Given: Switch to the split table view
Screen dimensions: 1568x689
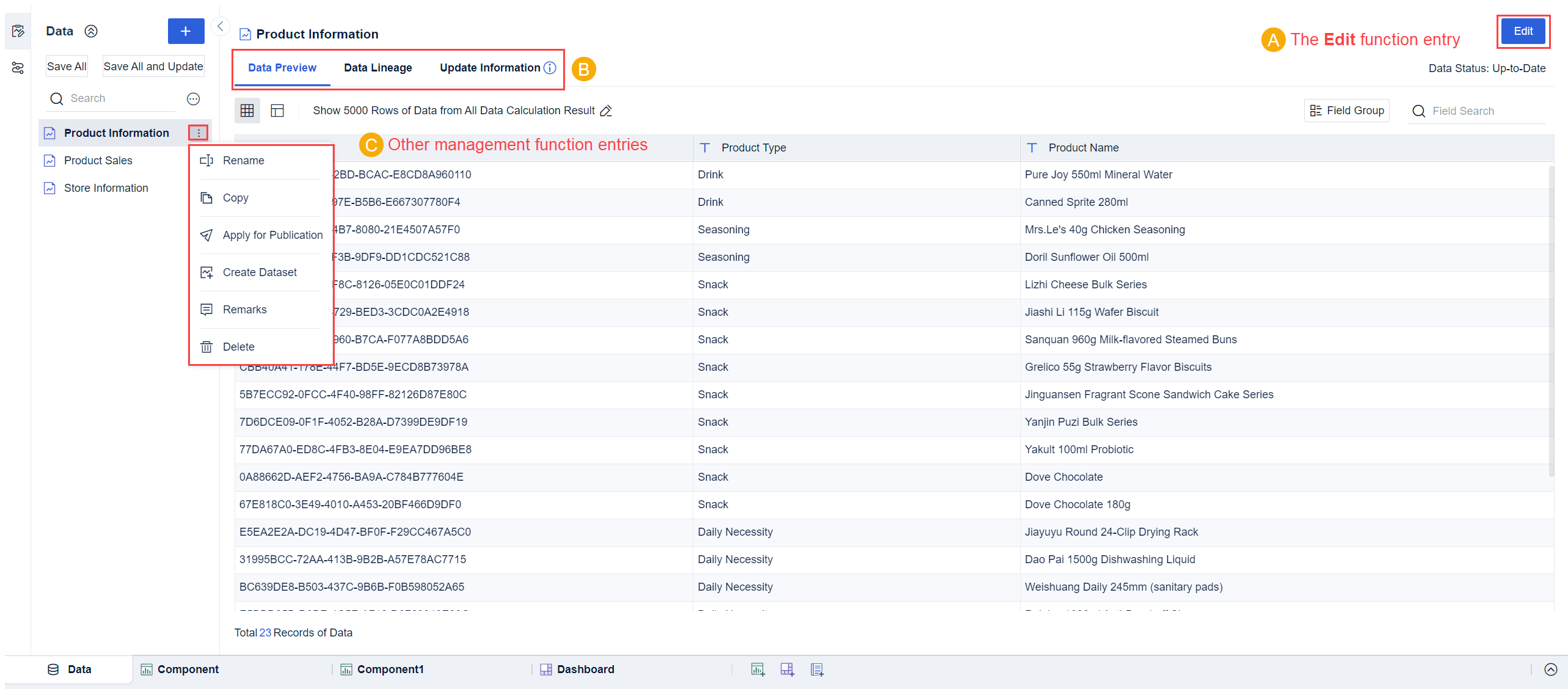Looking at the screenshot, I should coord(278,111).
